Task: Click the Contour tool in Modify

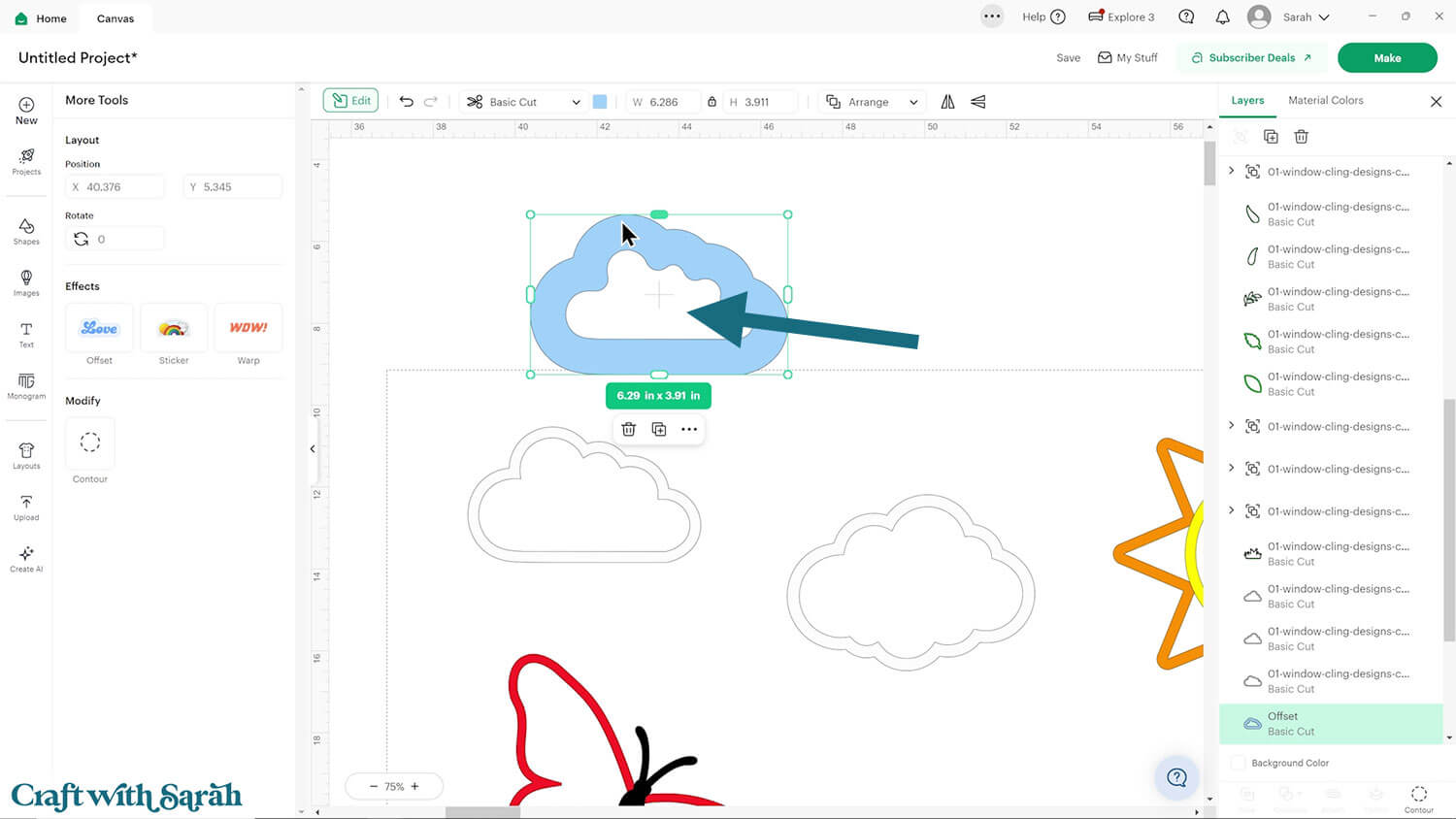Action: [90, 443]
